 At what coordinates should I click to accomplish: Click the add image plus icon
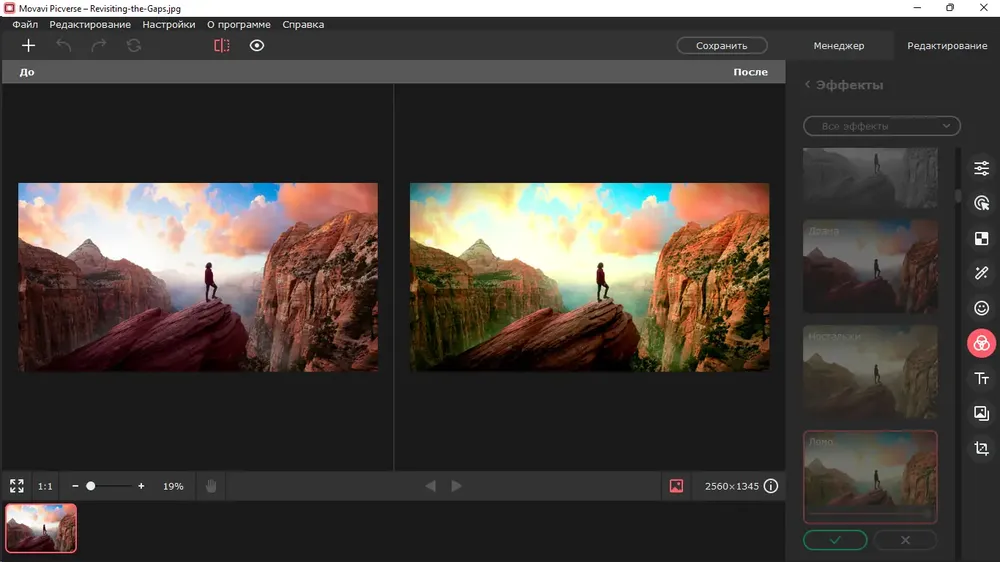(28, 45)
